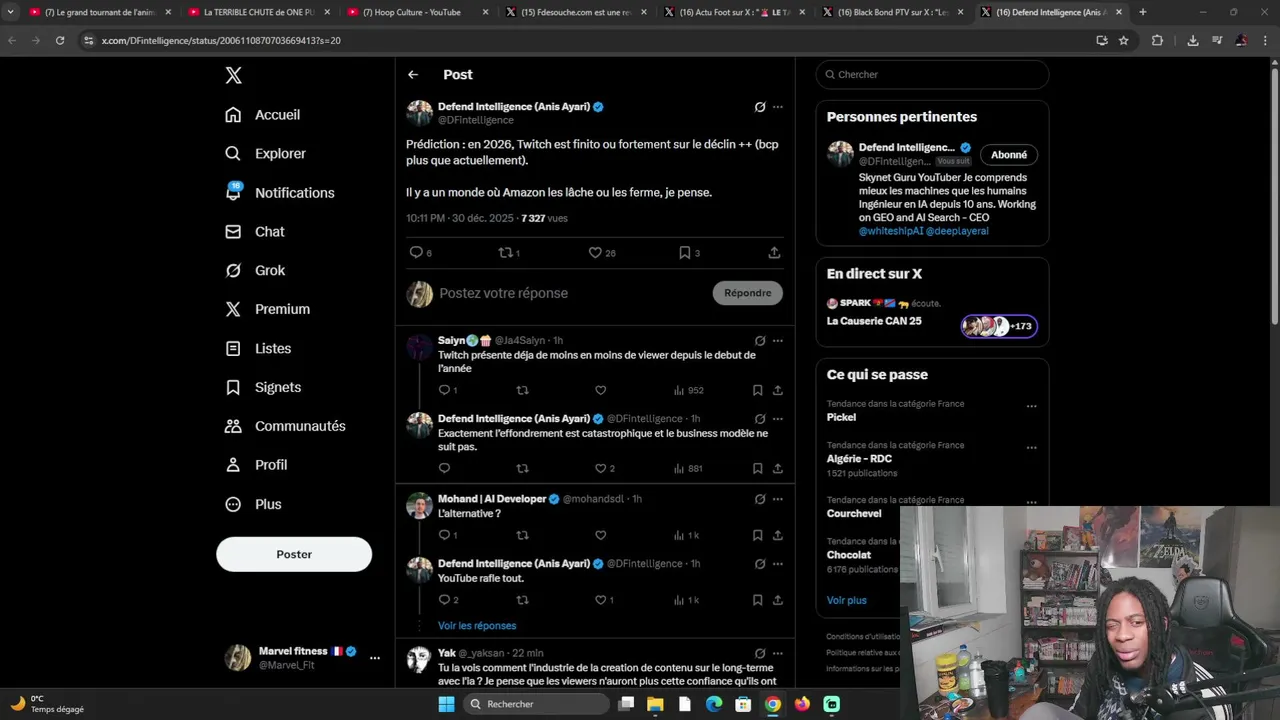Open La Causerie CAN 25 live
The height and width of the screenshot is (720, 1280).
(x=874, y=321)
